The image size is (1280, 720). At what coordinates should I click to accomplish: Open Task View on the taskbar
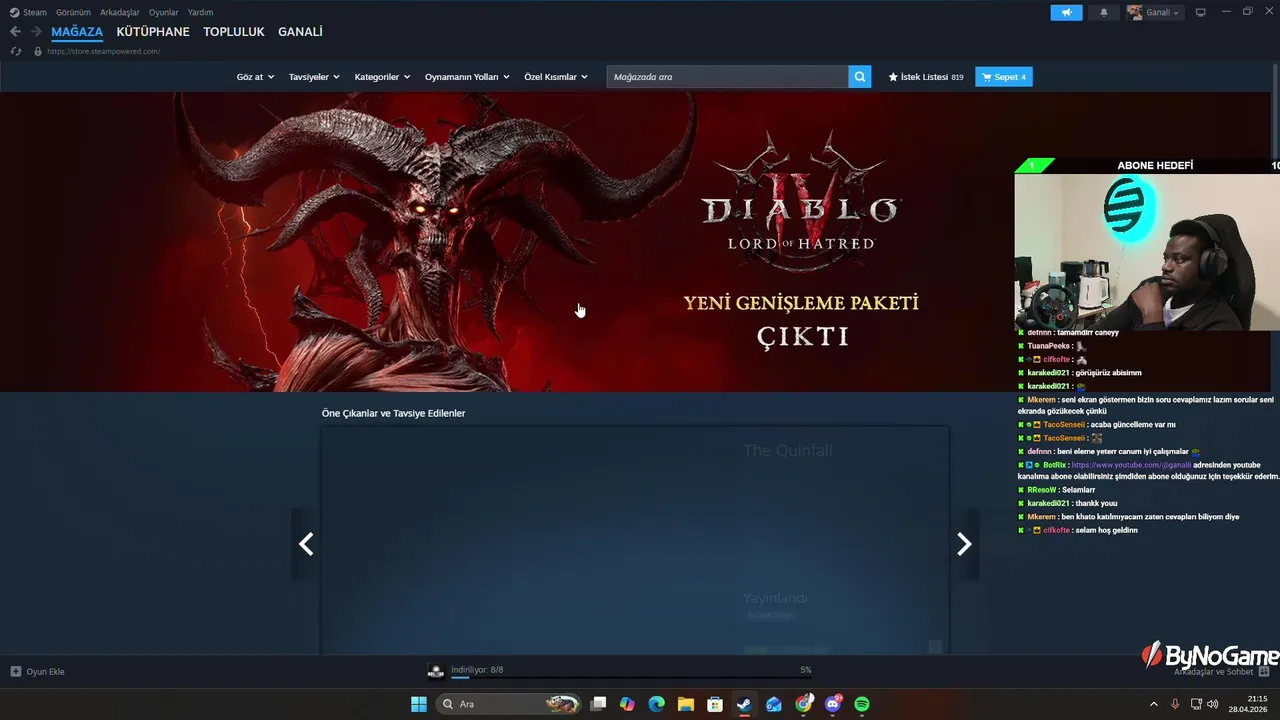(598, 704)
